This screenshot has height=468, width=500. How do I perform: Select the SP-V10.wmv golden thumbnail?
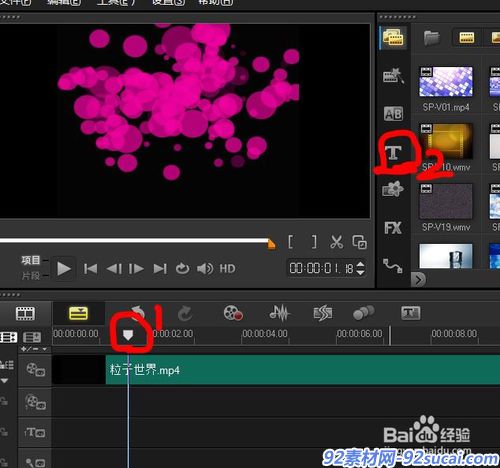pyautogui.click(x=446, y=141)
